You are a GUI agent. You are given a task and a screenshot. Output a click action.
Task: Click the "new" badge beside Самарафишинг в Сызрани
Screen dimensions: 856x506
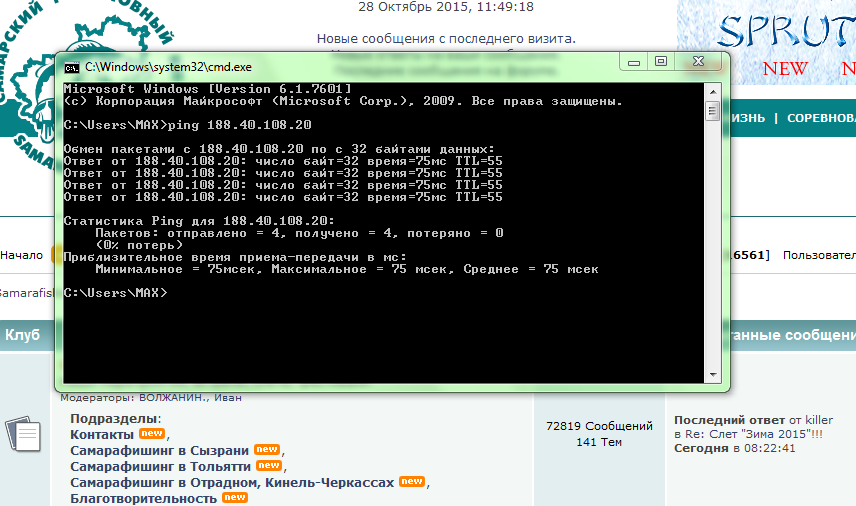(x=266, y=450)
